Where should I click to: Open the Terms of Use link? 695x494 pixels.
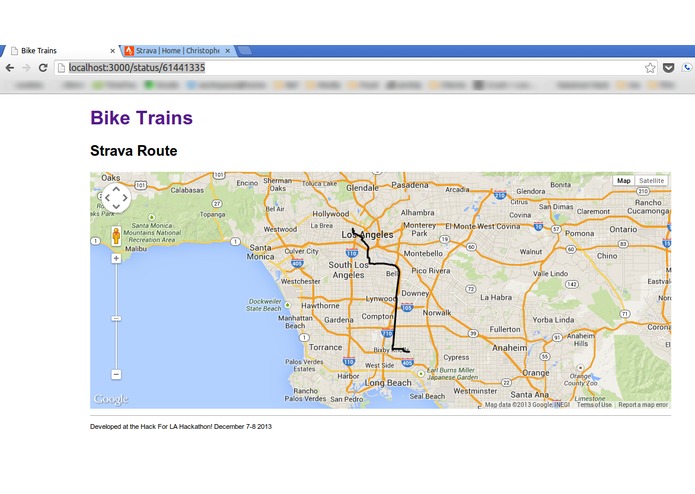click(594, 405)
